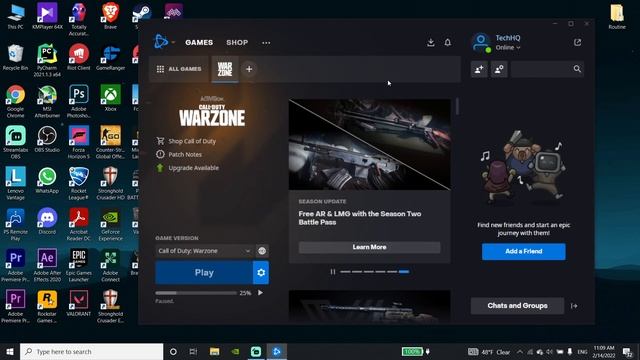Select the Discord desktop icon
Viewport: 640px width, 360px height.
pyautogui.click(x=47, y=221)
